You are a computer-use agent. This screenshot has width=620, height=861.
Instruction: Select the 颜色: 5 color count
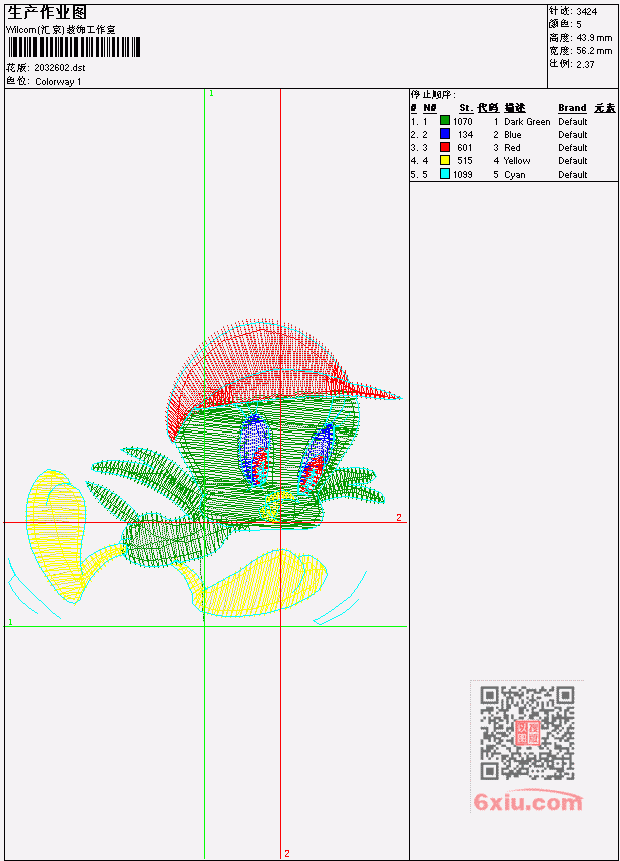coord(565,24)
